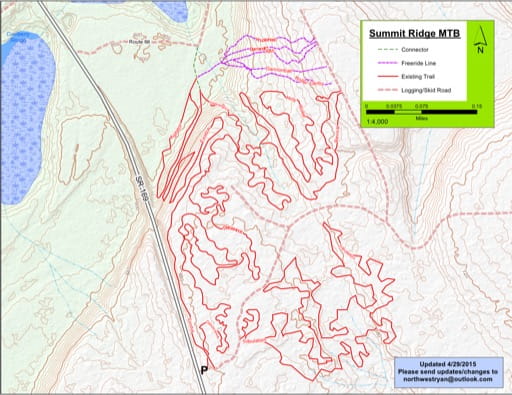Image resolution: width=512 pixels, height=395 pixels.
Task: Click the 1:4,000 scale ratio text
Action: (x=377, y=122)
